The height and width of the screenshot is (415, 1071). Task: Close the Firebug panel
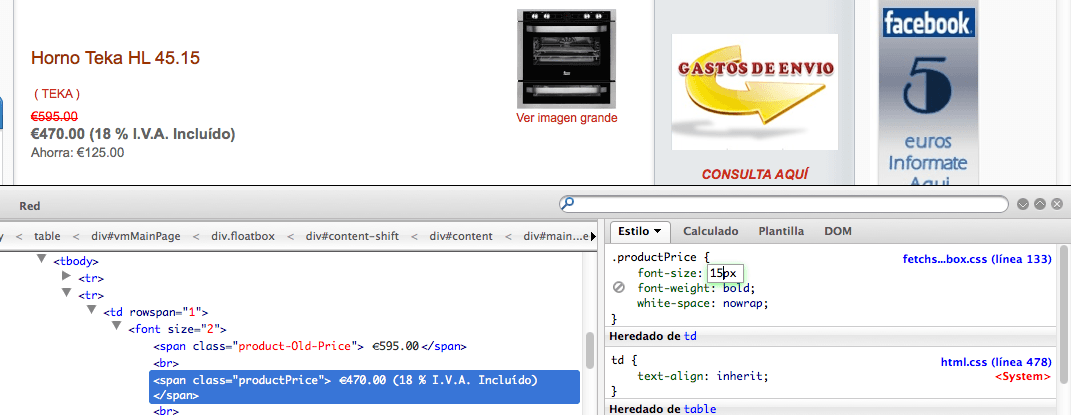pos(1057,204)
